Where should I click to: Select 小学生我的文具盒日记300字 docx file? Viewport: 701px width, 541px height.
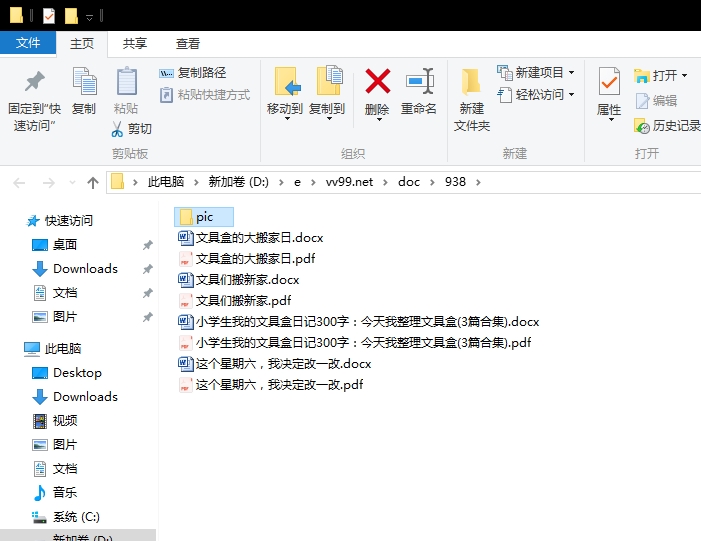(x=359, y=321)
